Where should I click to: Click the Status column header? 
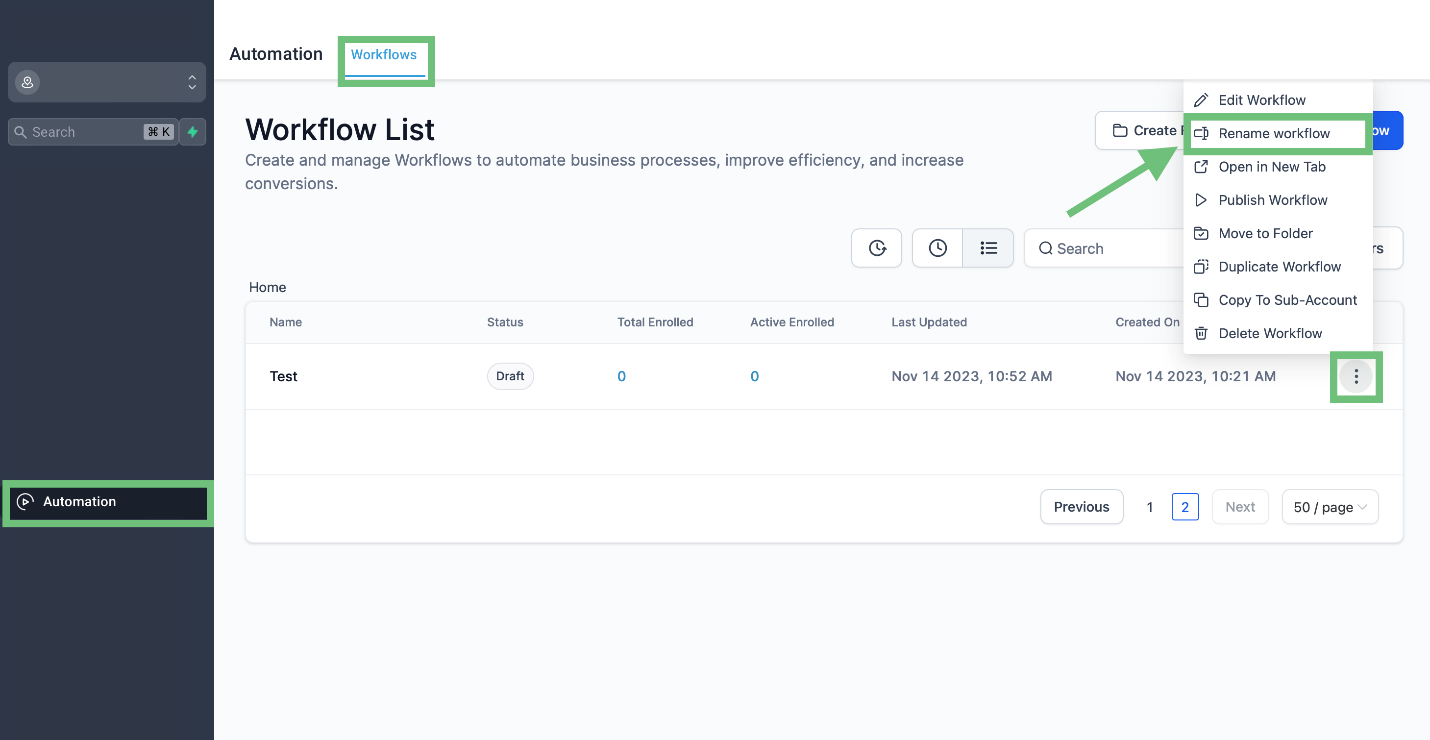point(505,322)
